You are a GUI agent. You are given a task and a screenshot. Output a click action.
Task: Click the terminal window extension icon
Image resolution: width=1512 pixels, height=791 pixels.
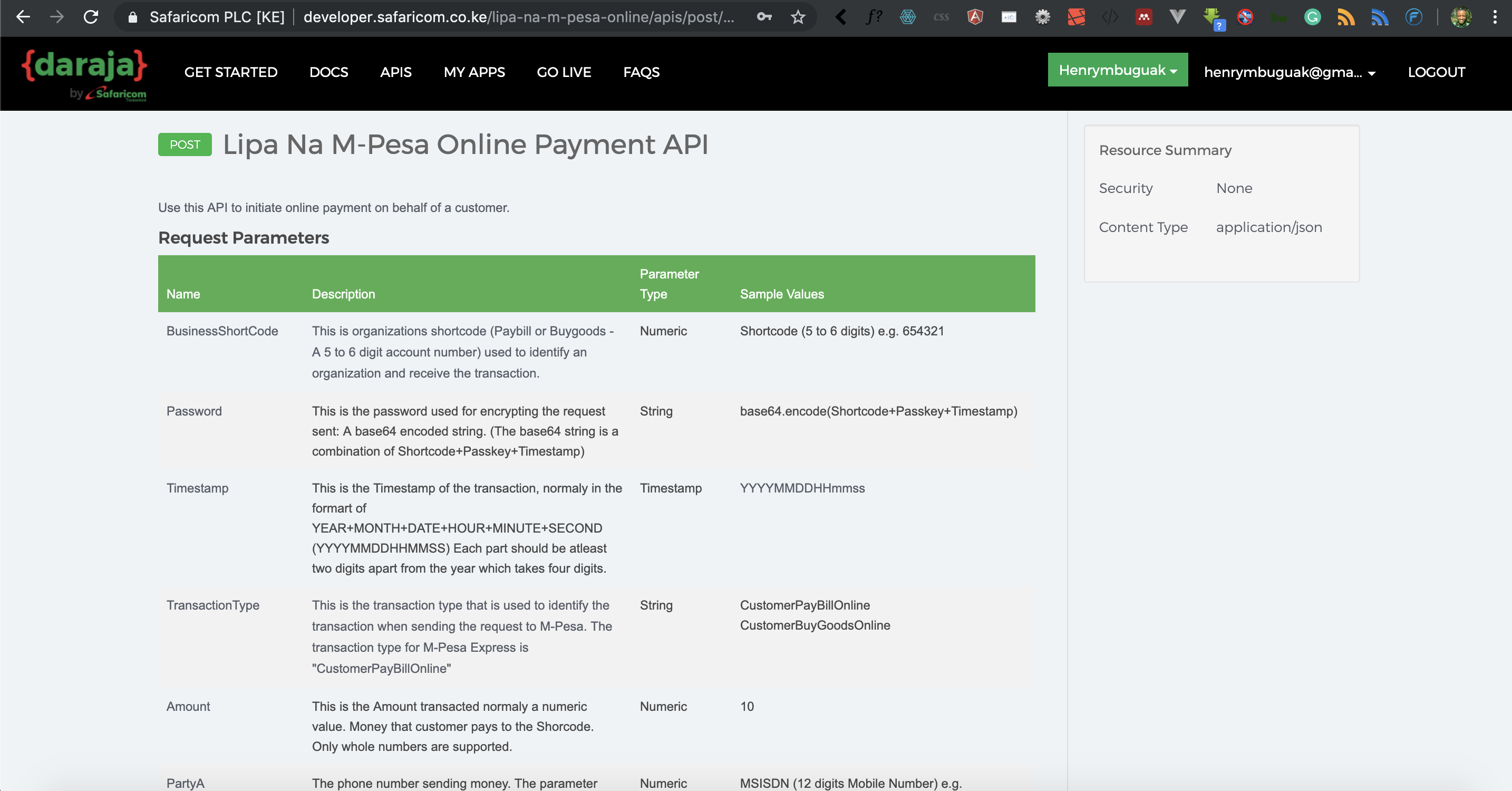click(1009, 17)
